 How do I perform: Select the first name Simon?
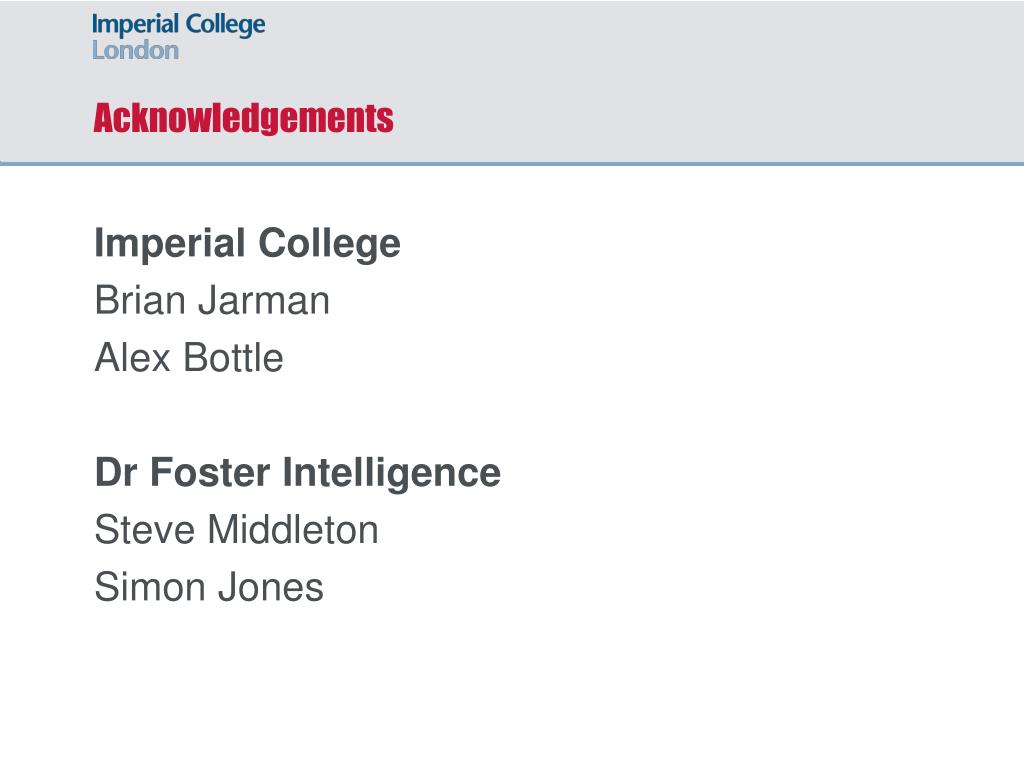[150, 587]
